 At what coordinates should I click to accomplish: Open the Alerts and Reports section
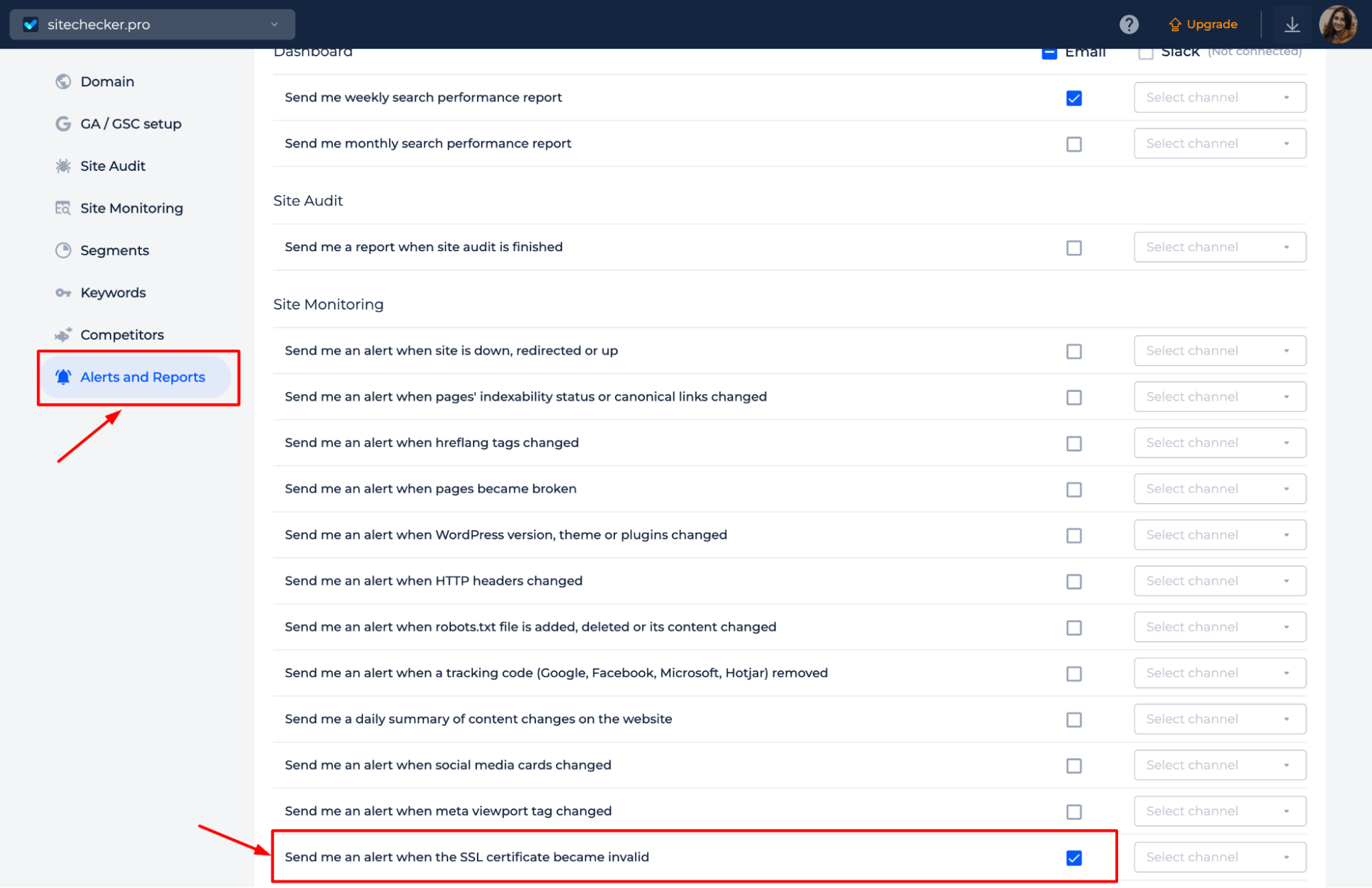(141, 376)
